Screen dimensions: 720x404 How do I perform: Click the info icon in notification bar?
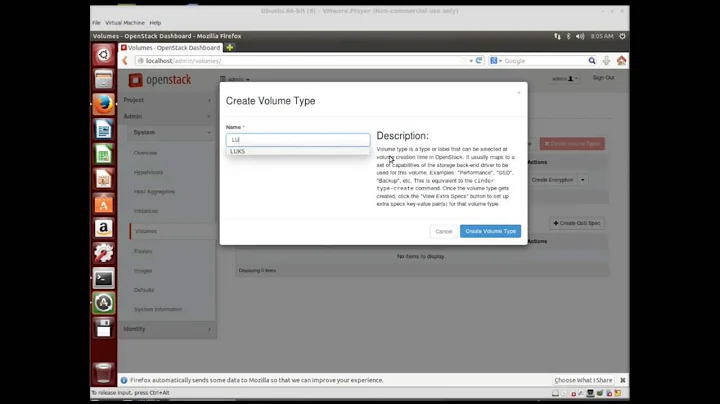coord(124,380)
